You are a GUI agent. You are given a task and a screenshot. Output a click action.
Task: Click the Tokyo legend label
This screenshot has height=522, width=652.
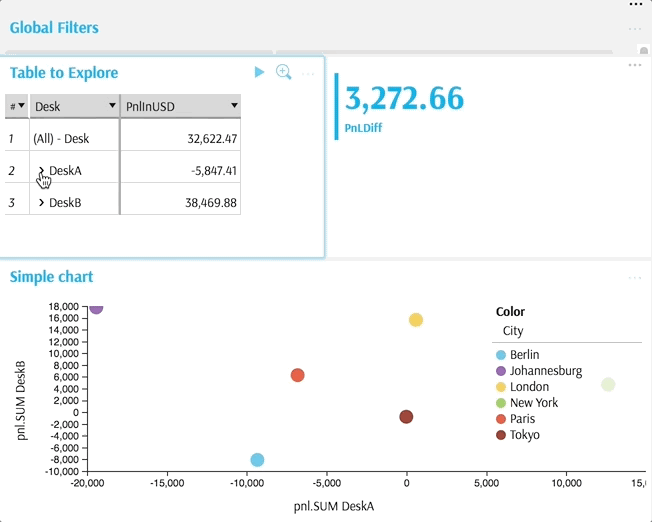pyautogui.click(x=525, y=435)
